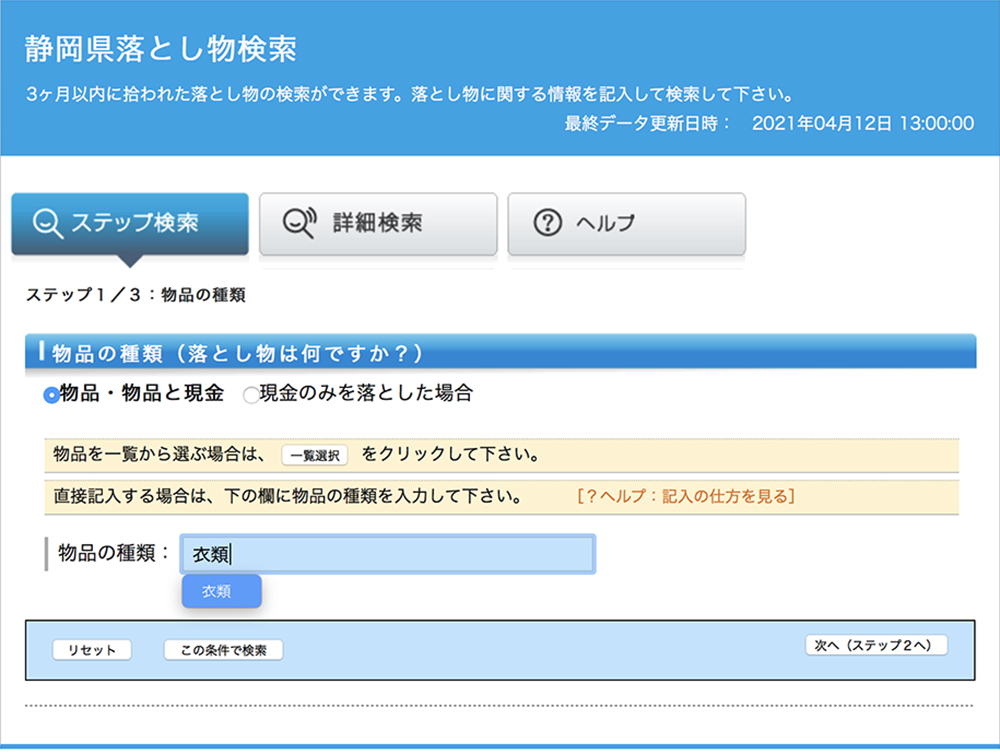Click the 一覧選択 button

(x=314, y=455)
